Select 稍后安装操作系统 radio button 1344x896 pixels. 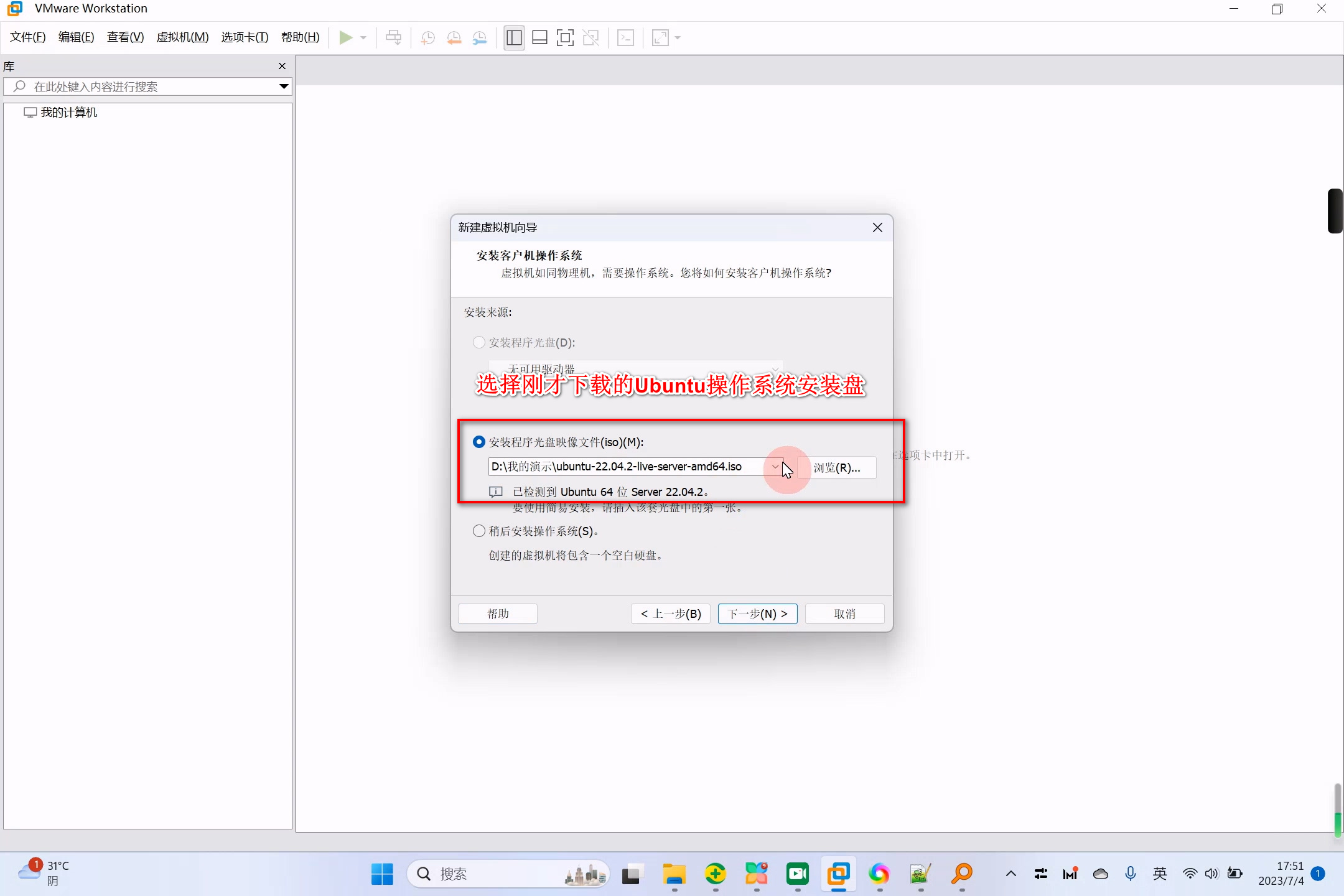tap(479, 531)
